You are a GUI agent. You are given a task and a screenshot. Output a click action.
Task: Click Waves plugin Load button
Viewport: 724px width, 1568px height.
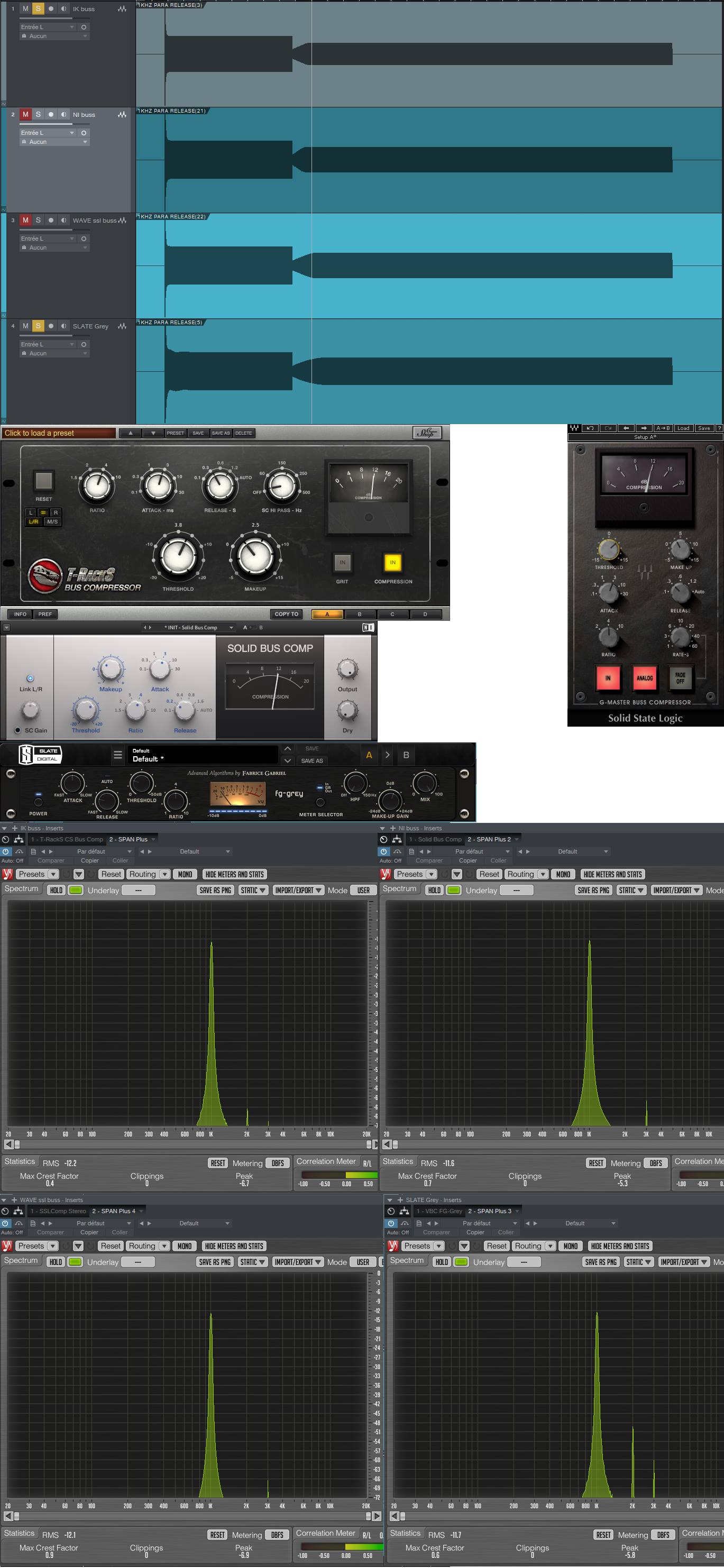click(683, 428)
